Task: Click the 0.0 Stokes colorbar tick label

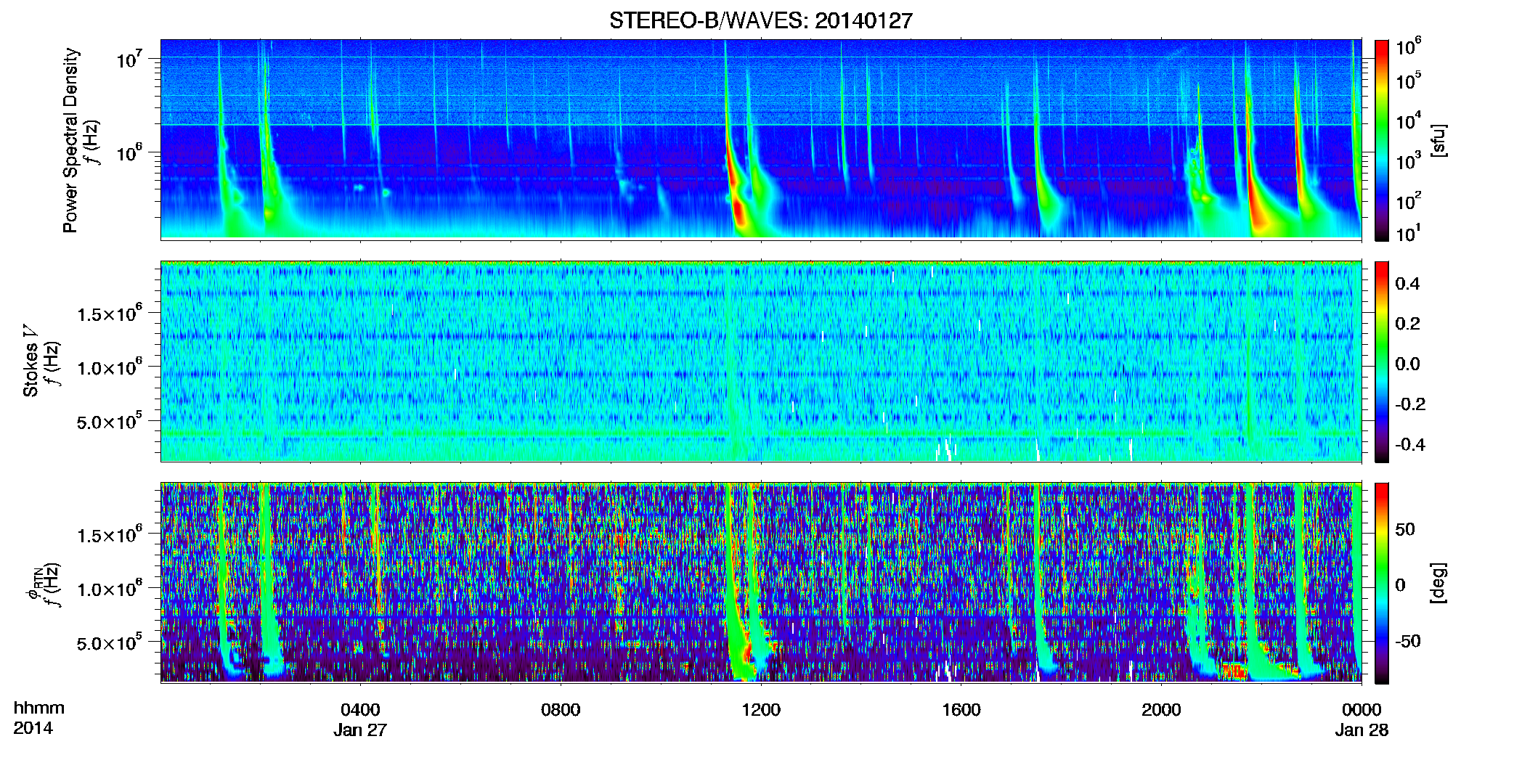Action: pyautogui.click(x=1407, y=364)
